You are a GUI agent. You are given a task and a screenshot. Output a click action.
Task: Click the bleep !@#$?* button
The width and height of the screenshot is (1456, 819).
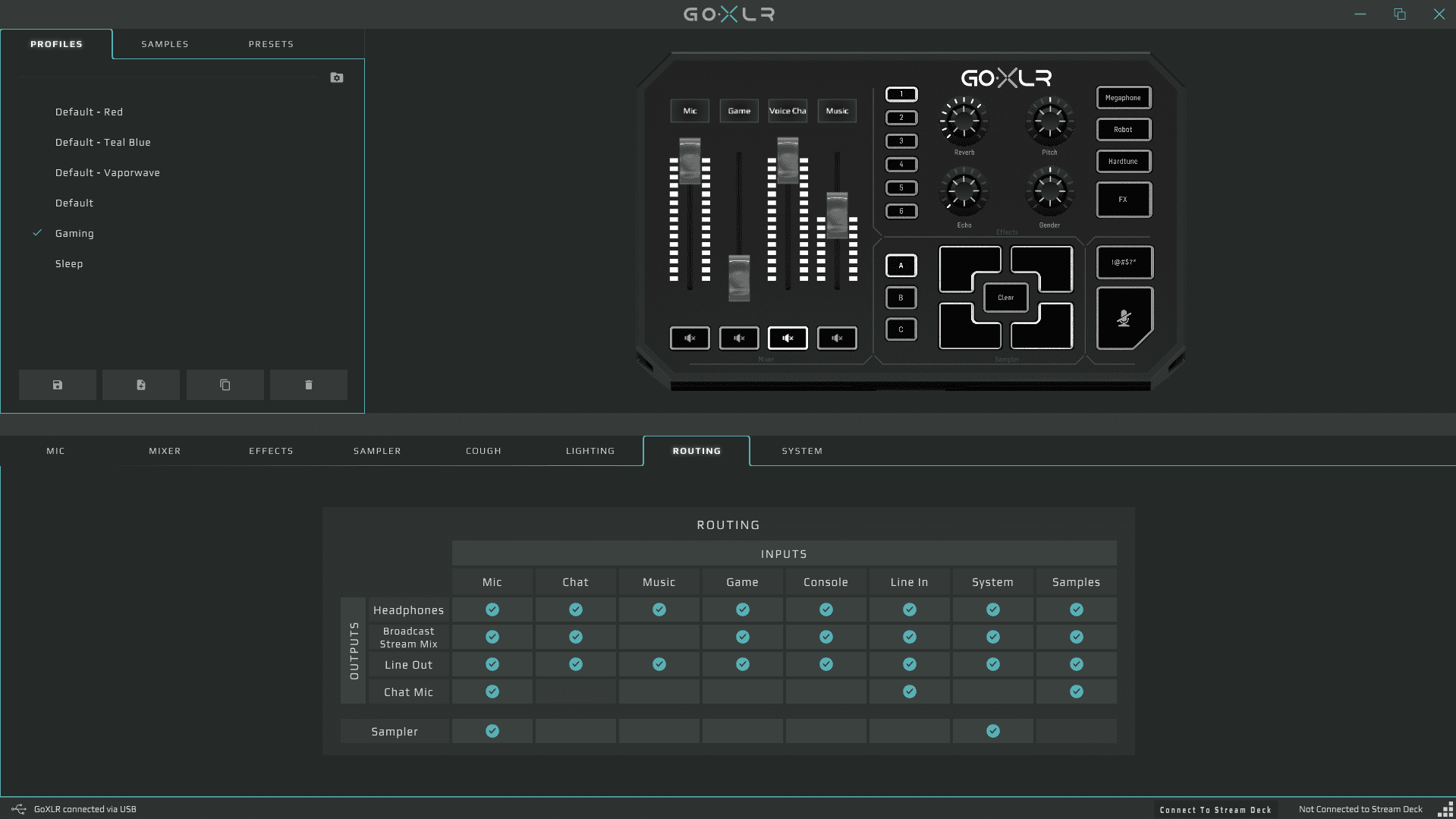(1124, 262)
